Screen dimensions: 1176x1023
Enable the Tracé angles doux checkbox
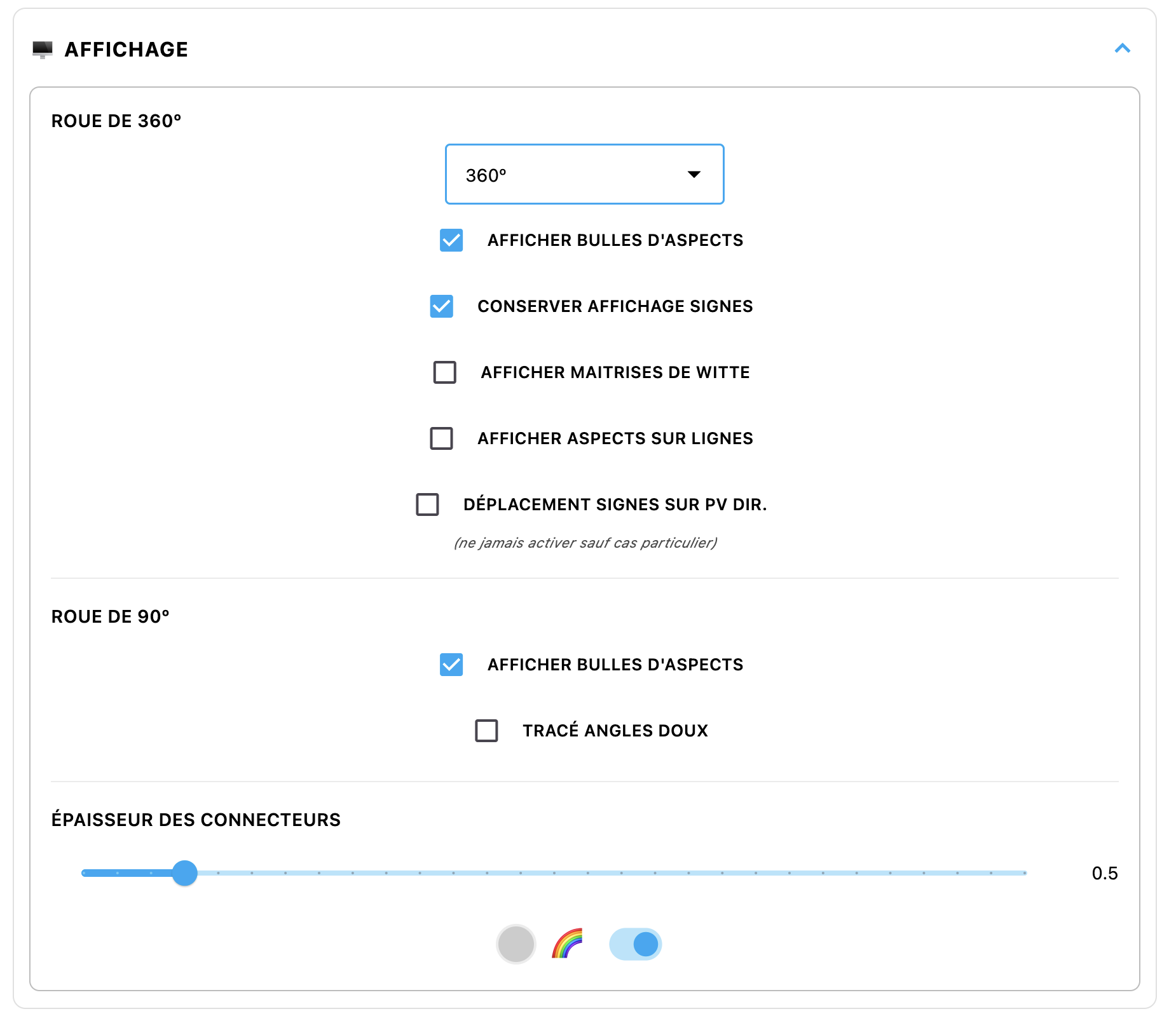click(x=487, y=731)
